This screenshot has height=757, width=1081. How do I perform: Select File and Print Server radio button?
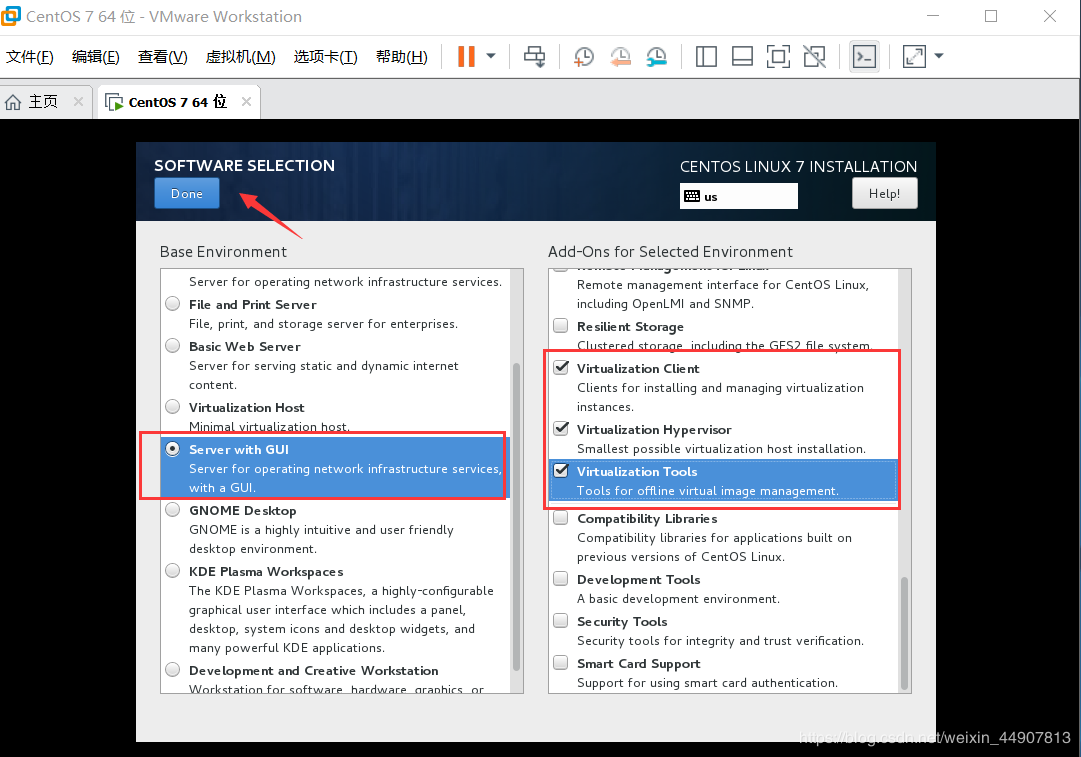point(172,304)
